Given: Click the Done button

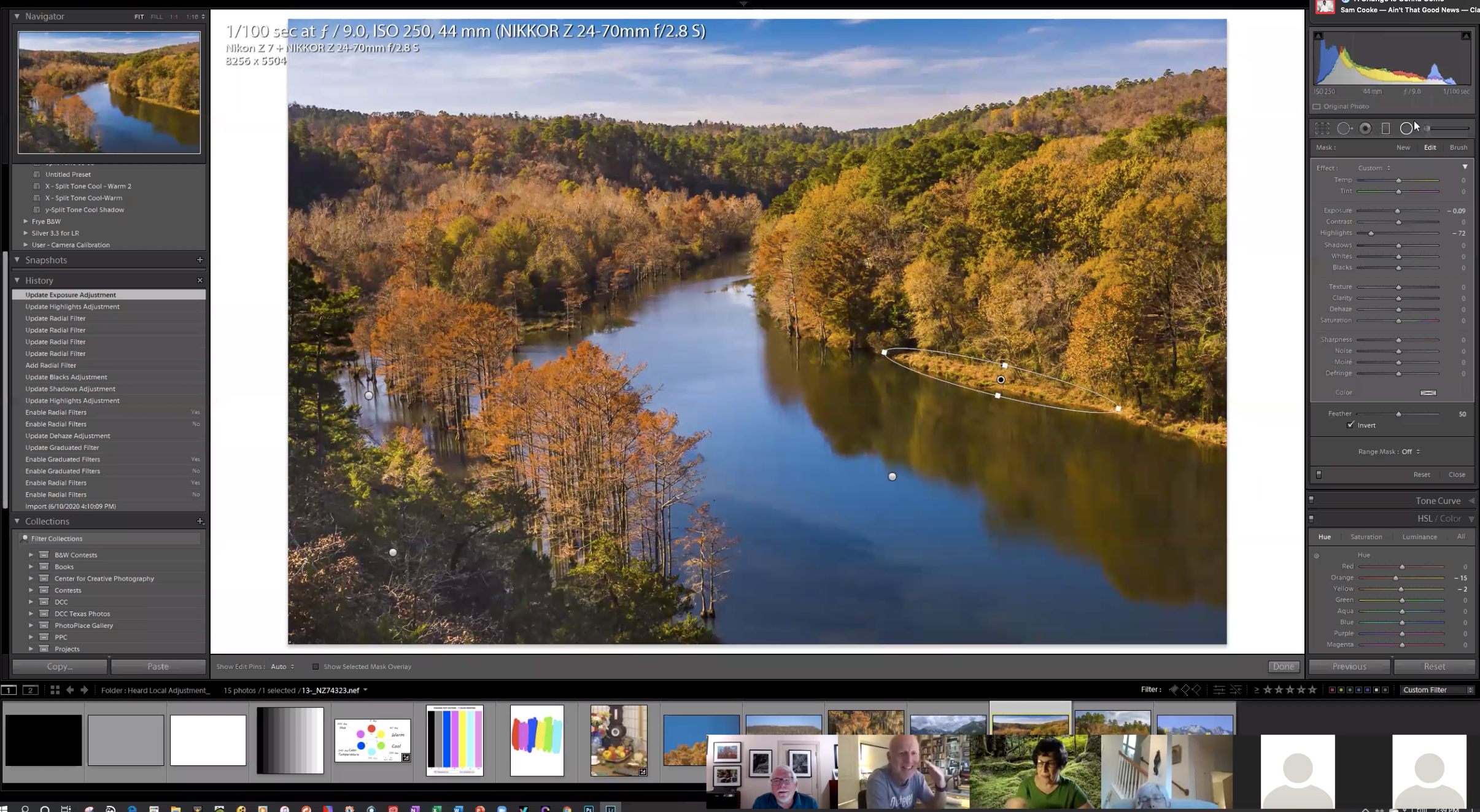Looking at the screenshot, I should [1283, 666].
